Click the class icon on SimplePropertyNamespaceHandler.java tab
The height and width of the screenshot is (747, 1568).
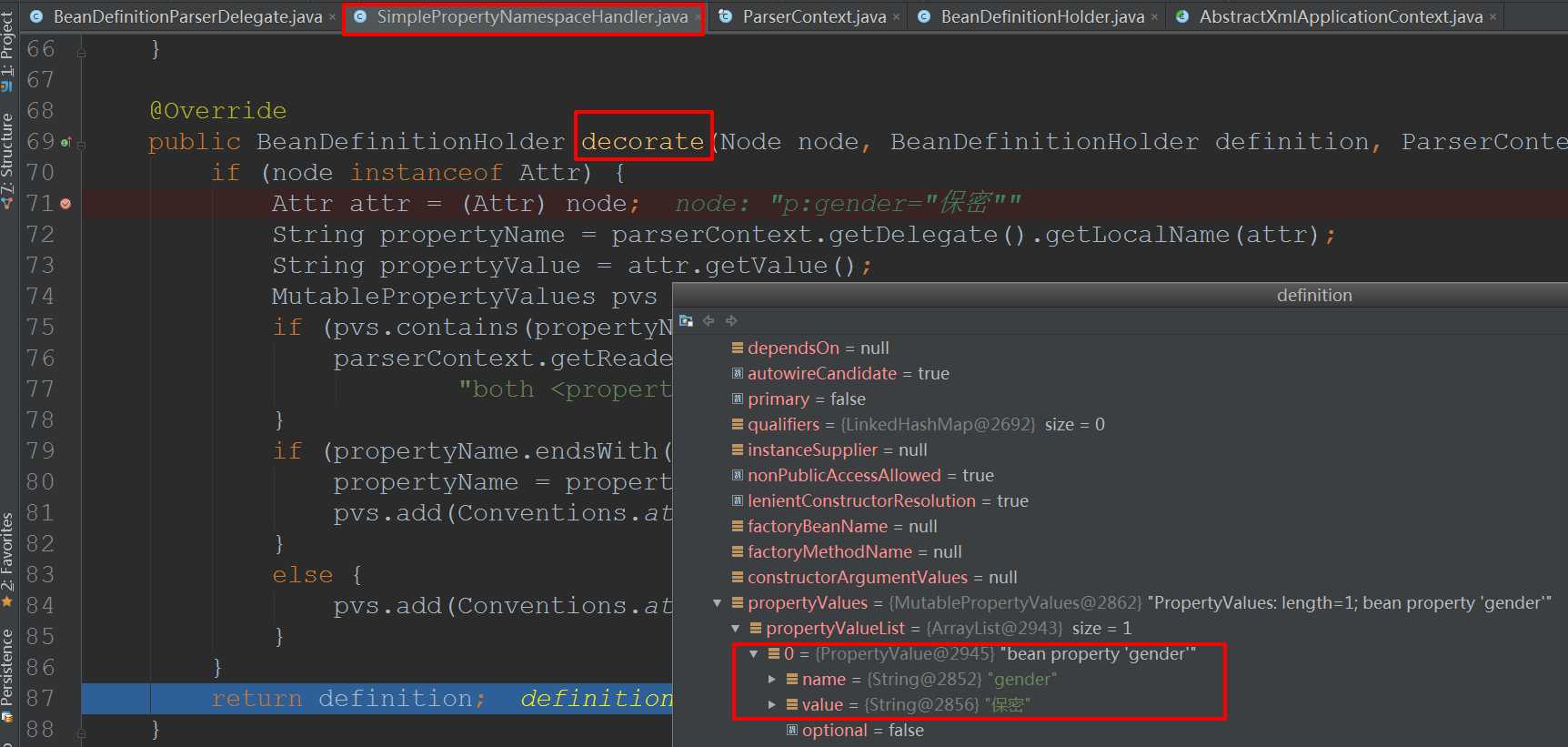(x=360, y=16)
